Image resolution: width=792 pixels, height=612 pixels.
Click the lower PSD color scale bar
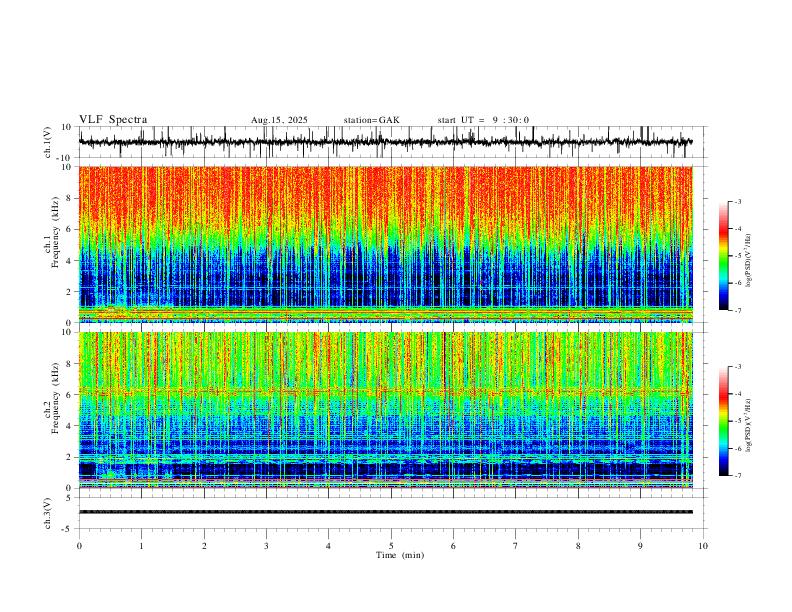pyautogui.click(x=723, y=421)
